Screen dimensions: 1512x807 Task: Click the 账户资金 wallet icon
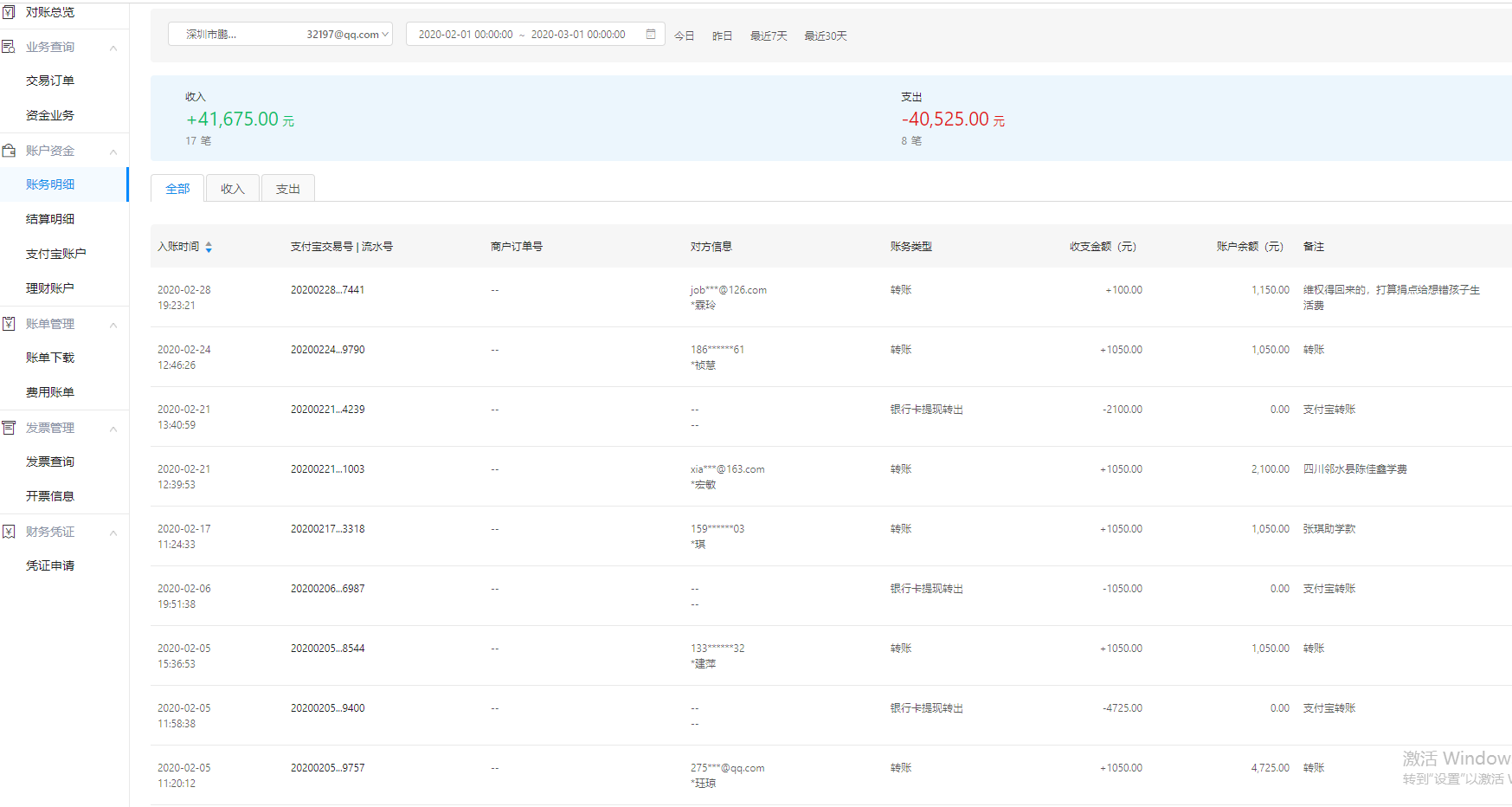[9, 151]
